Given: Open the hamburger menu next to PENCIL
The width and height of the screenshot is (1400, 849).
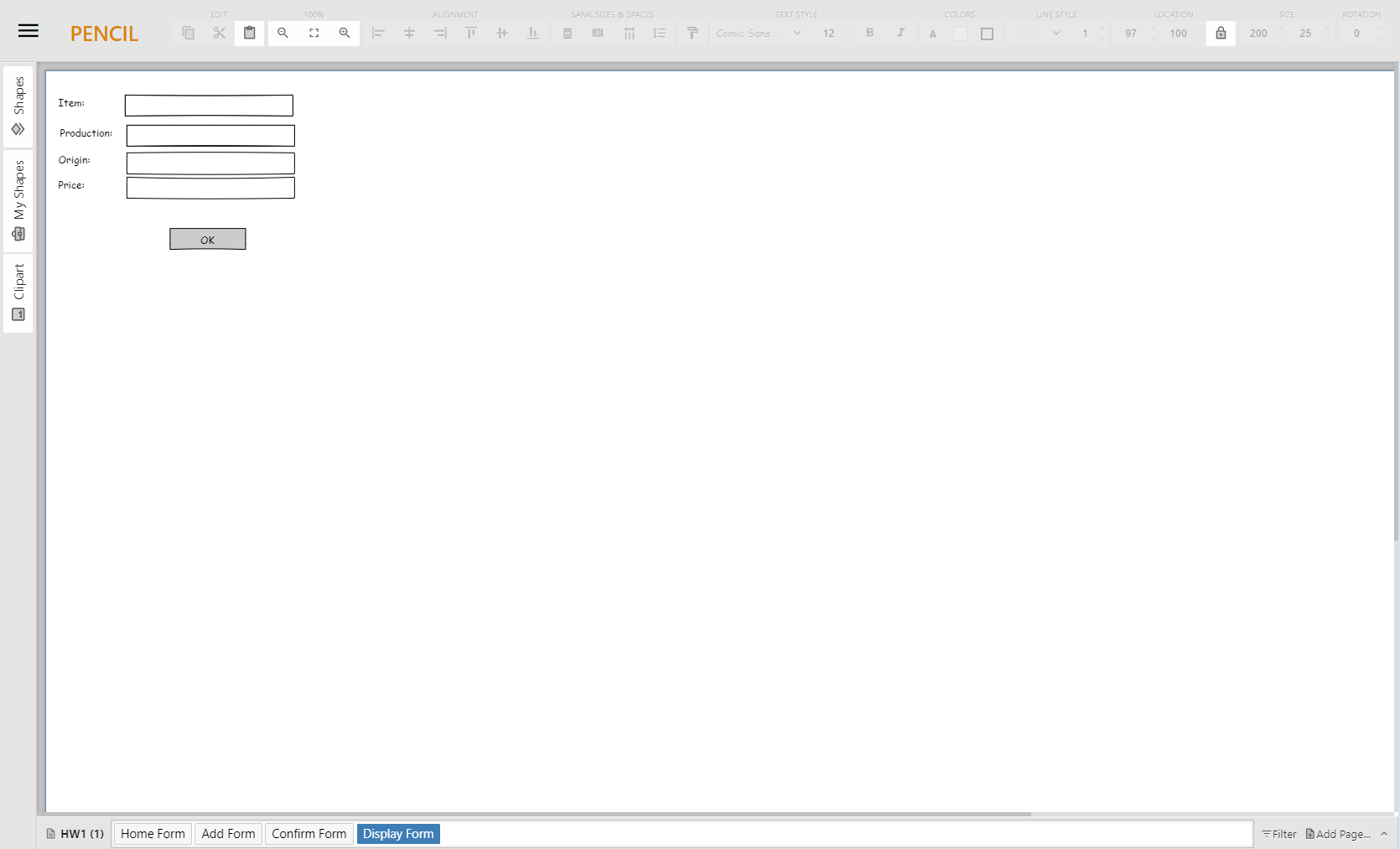Looking at the screenshot, I should click(x=28, y=30).
